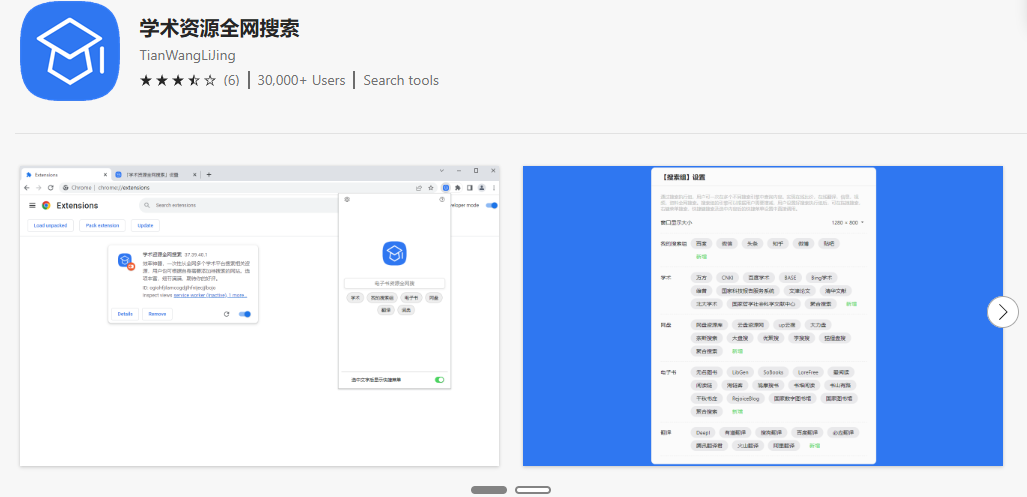Click the LoreFree chip in settings preview

809,371
